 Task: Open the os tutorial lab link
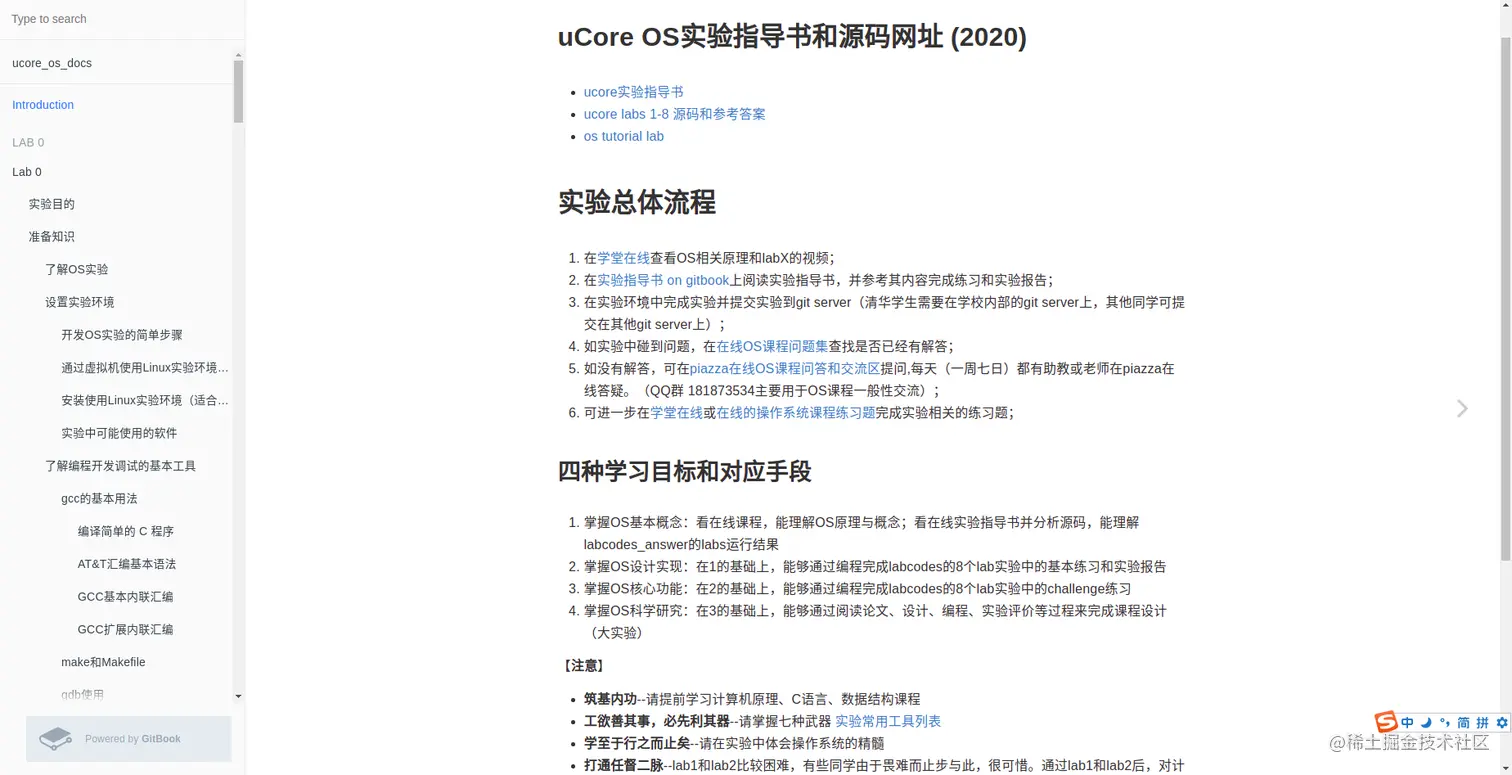click(623, 136)
